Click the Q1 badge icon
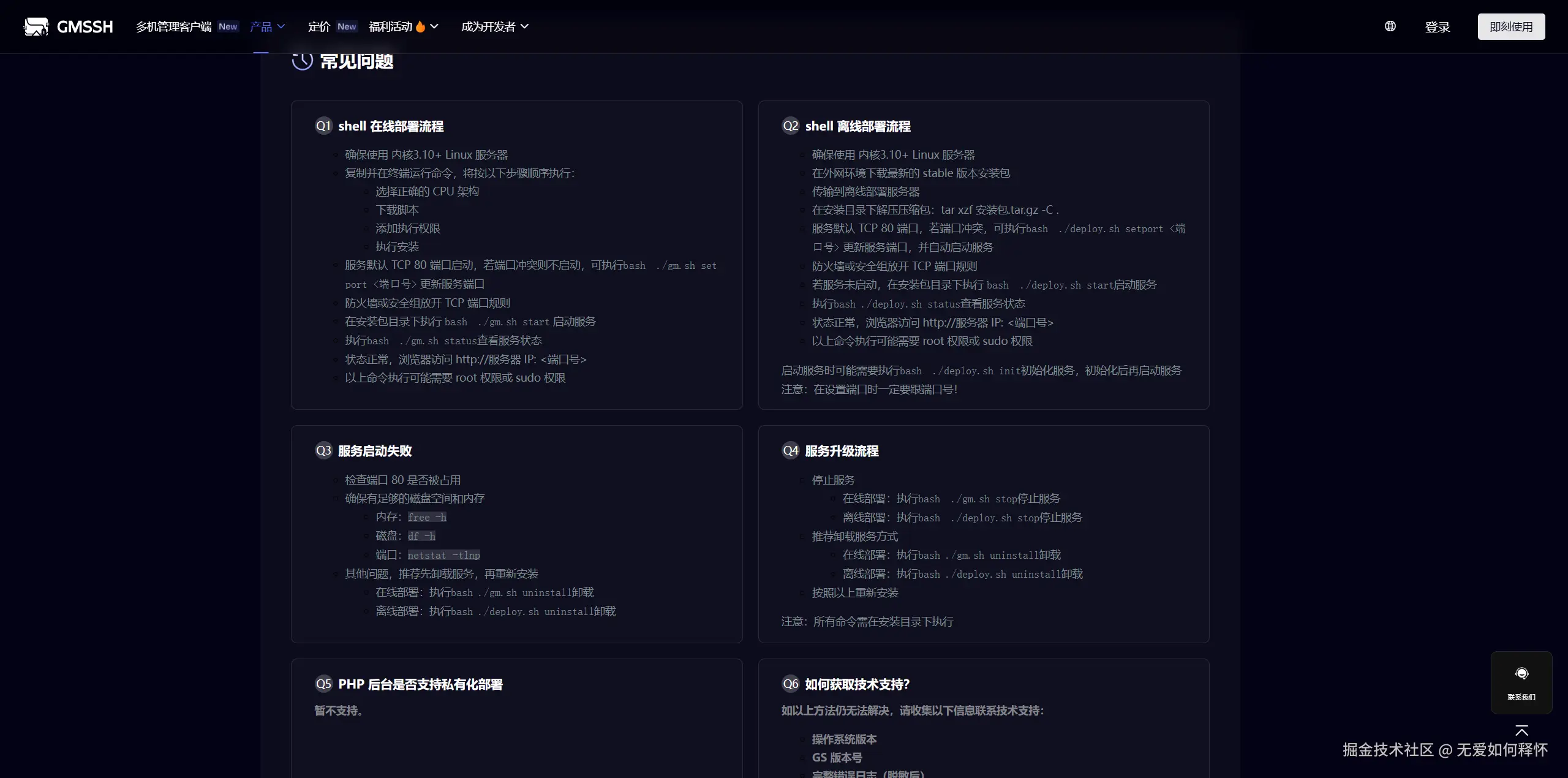Viewport: 1568px width, 778px height. pos(323,126)
